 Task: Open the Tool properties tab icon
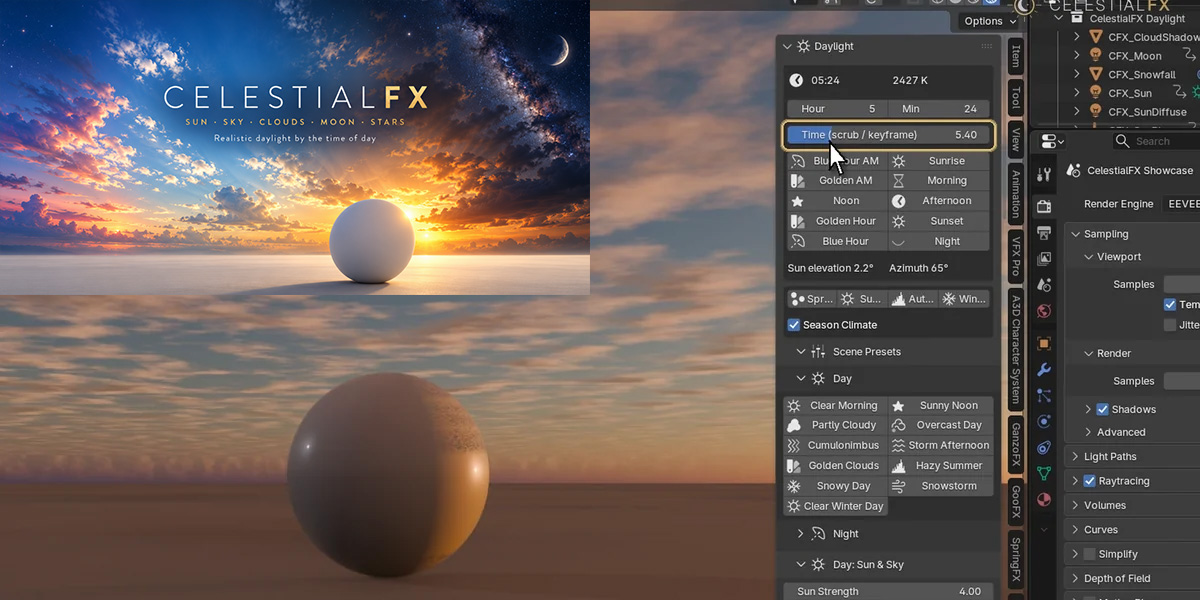tap(1044, 174)
